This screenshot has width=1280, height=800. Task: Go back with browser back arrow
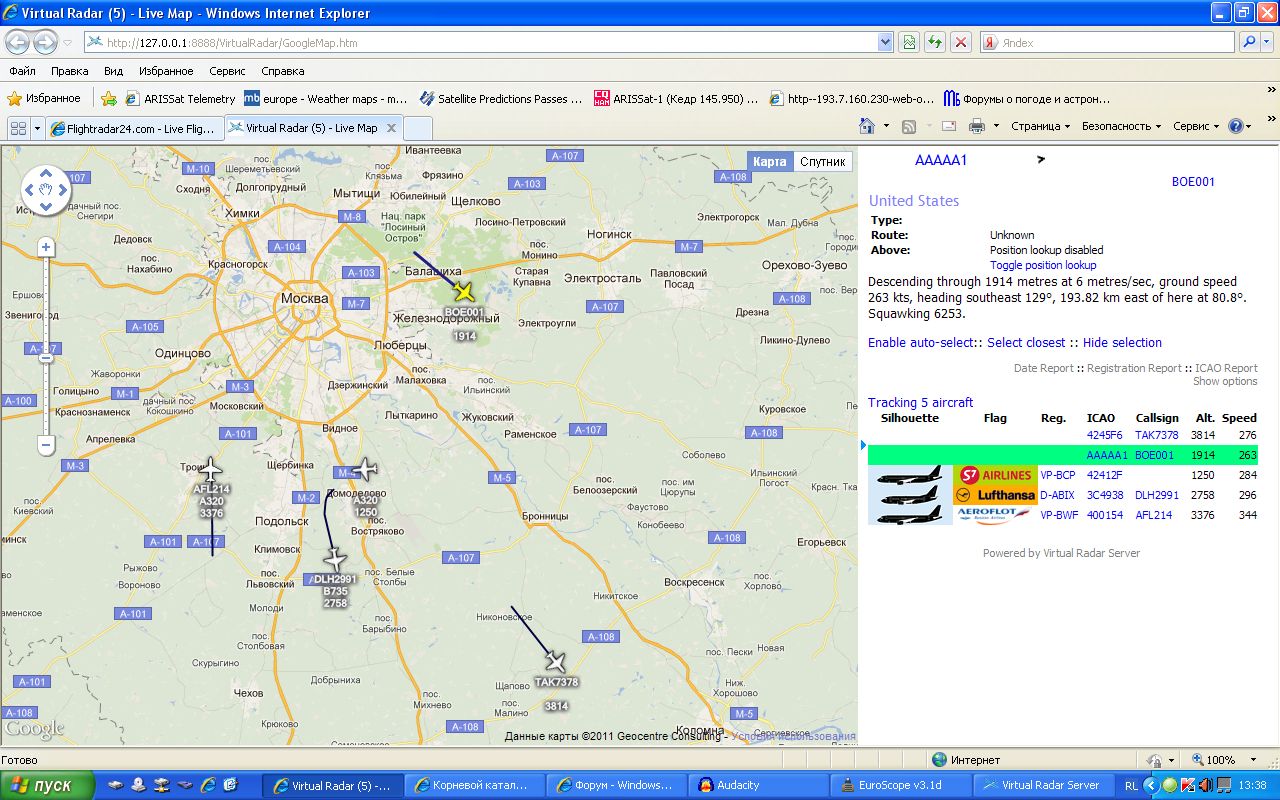(18, 42)
